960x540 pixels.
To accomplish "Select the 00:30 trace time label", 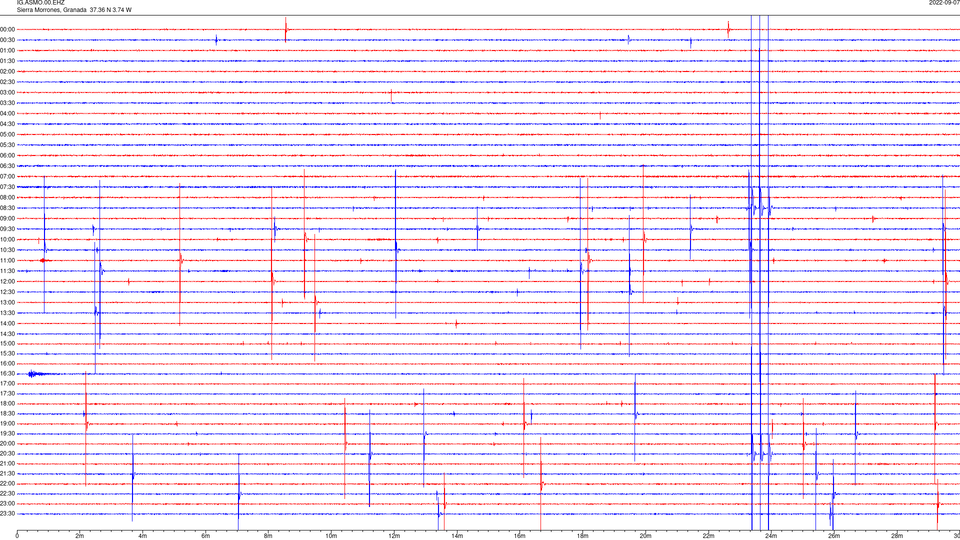I will click(7, 40).
